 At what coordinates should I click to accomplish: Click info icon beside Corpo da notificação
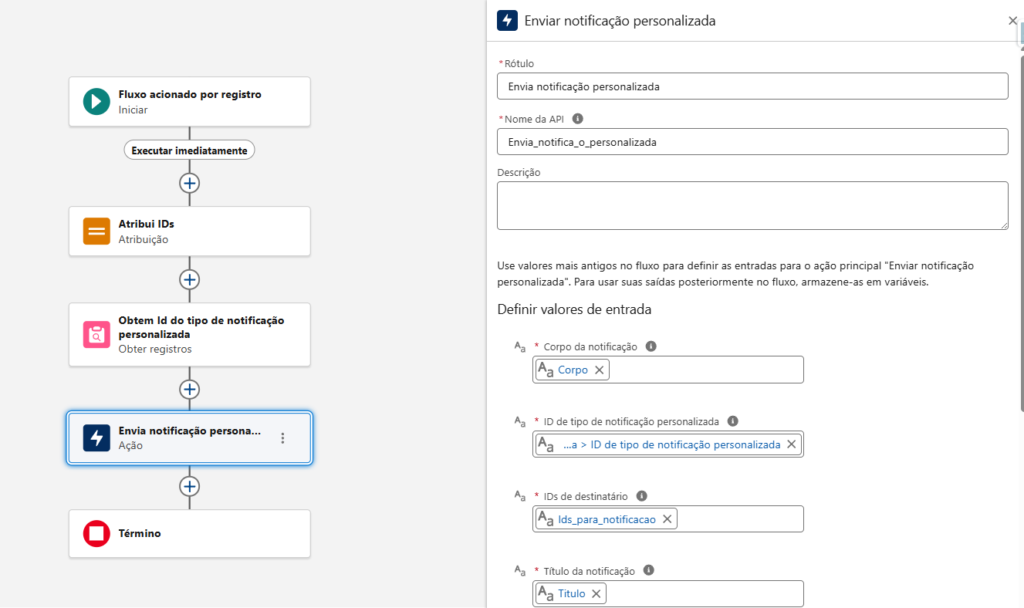tap(651, 346)
